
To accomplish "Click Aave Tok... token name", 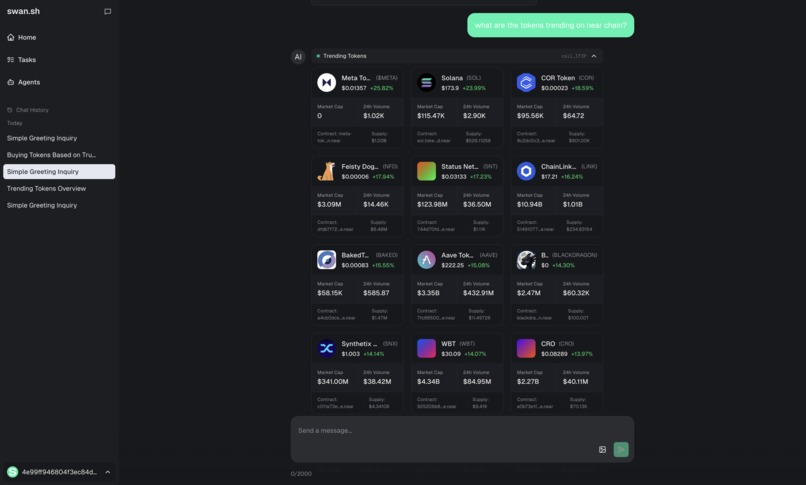I will [457, 255].
